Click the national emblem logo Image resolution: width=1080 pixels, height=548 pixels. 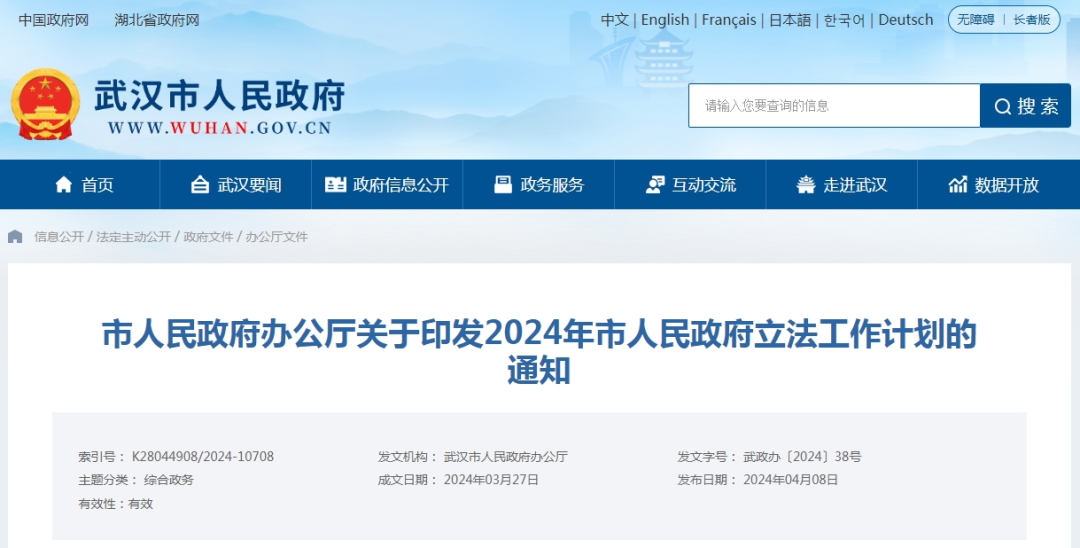[x=45, y=104]
